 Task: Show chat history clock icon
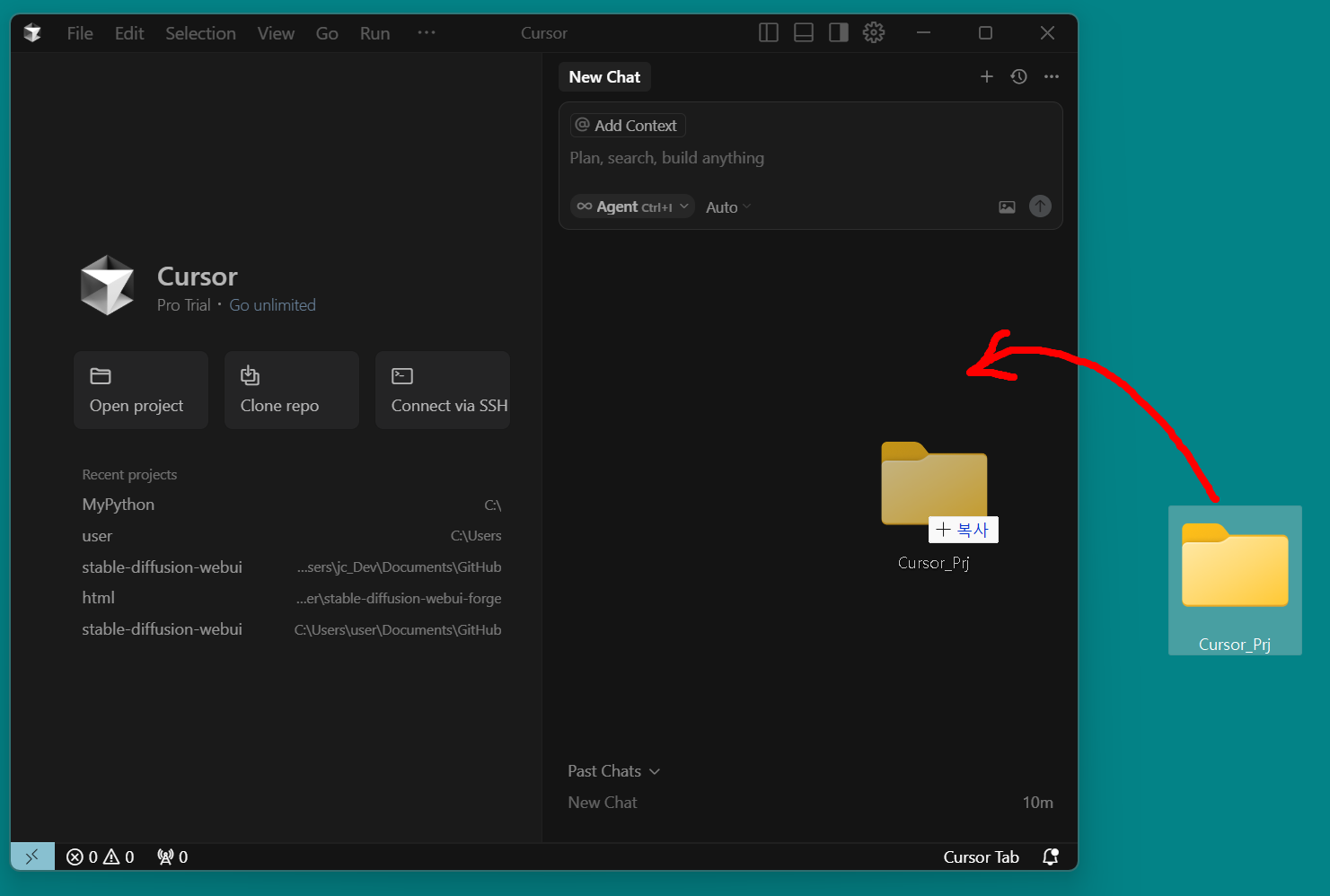pos(1018,76)
